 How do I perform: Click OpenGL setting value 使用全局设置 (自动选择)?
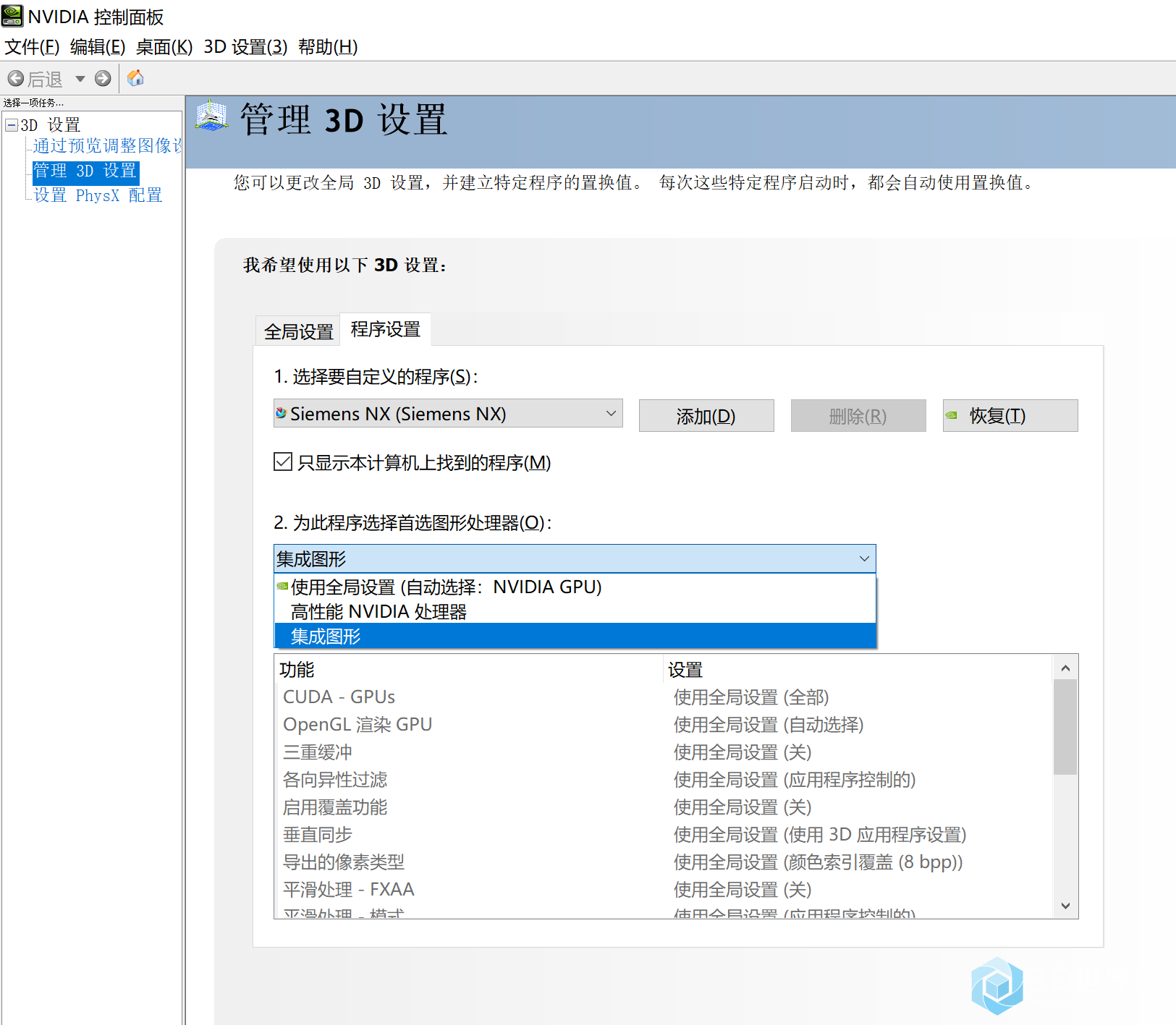(769, 724)
